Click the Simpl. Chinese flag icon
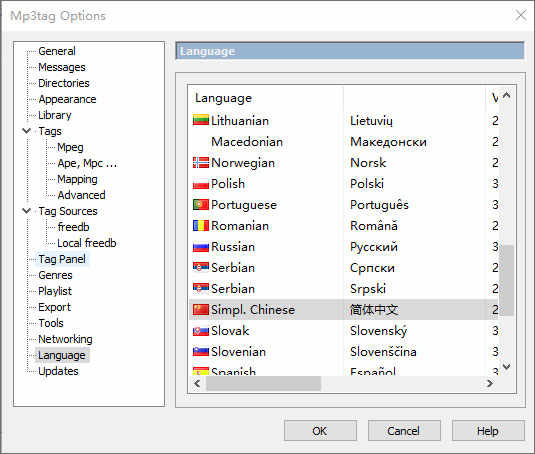Screen dimensions: 535x454 point(201,309)
